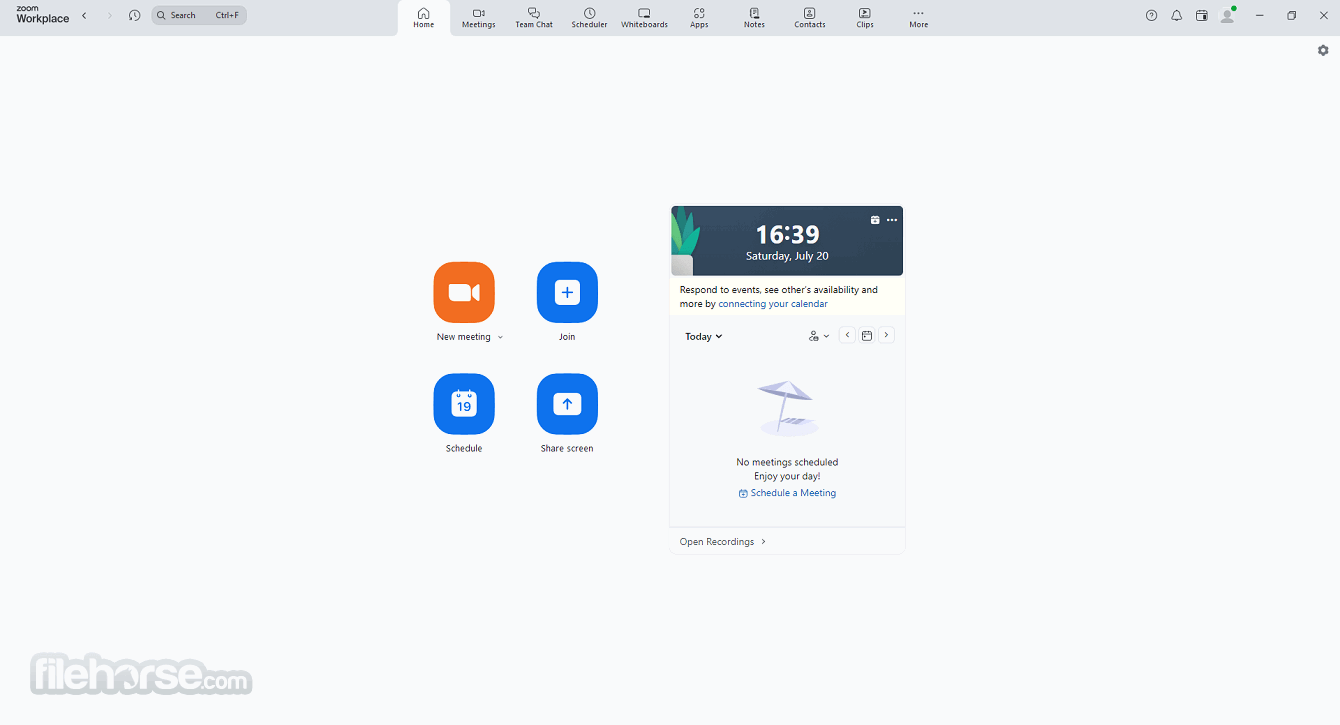Expand the availability filter next to Today

[x=818, y=335]
